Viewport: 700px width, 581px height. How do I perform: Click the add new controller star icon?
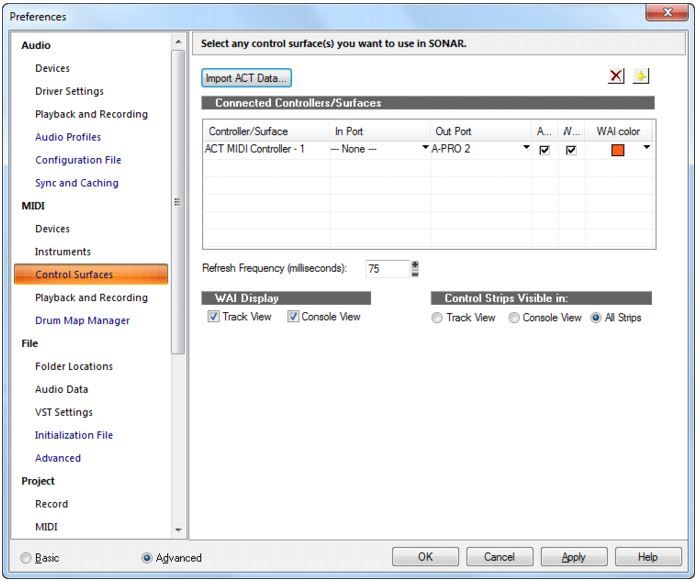click(x=641, y=77)
